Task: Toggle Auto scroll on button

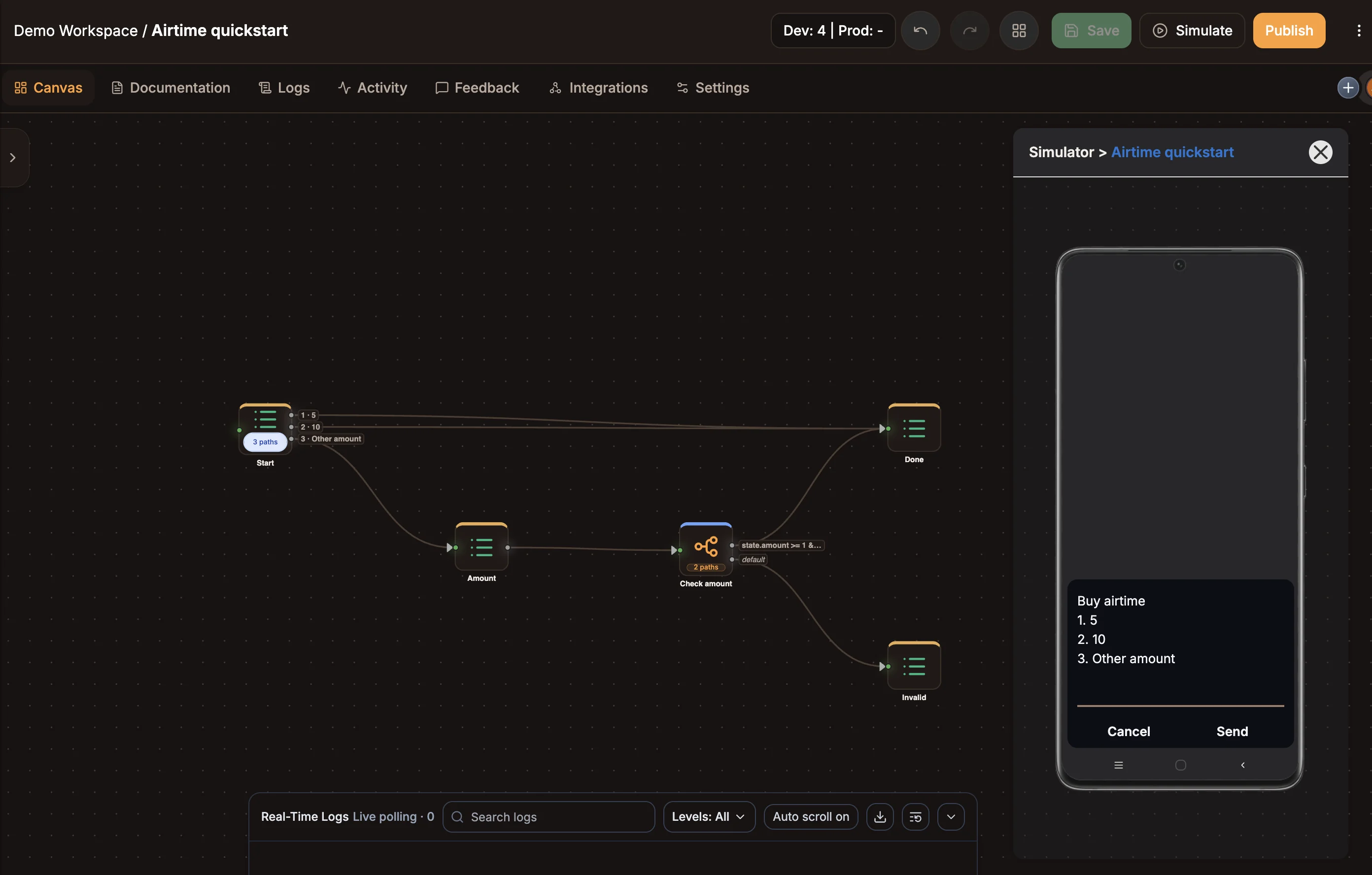Action: (x=811, y=817)
